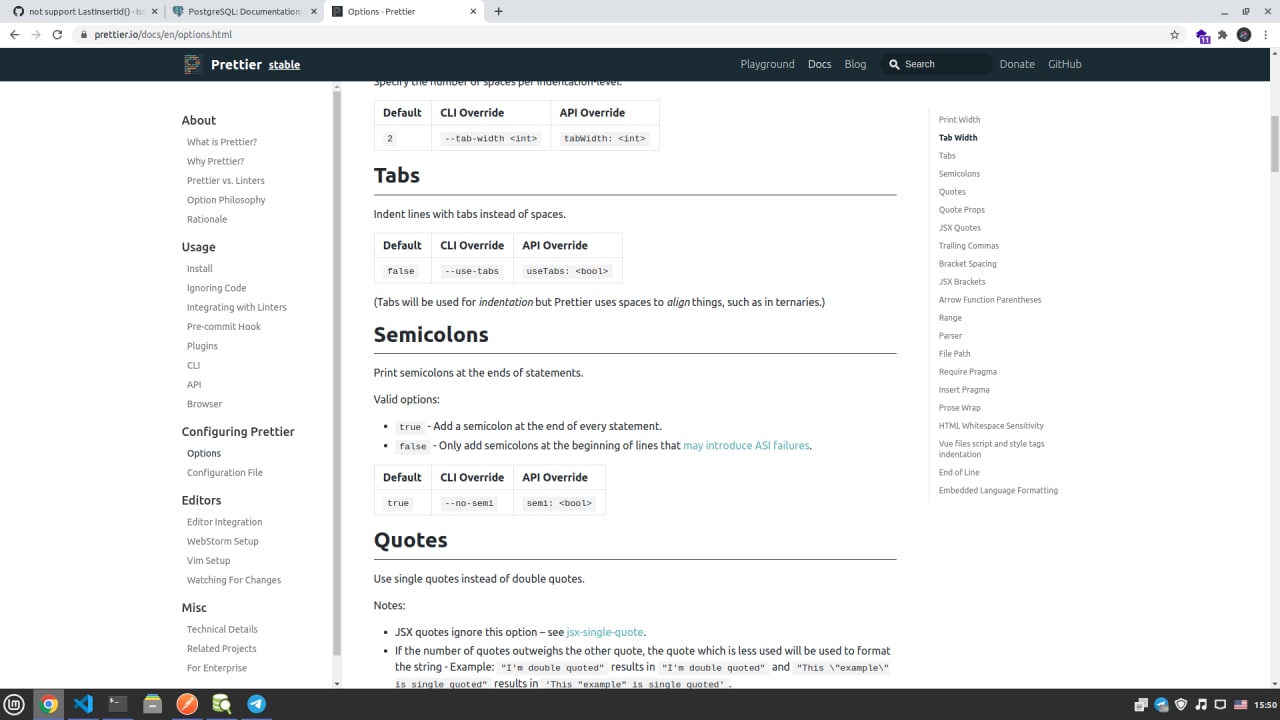Click the 15:50 clock in the tray
1280x720 pixels.
[1265, 704]
